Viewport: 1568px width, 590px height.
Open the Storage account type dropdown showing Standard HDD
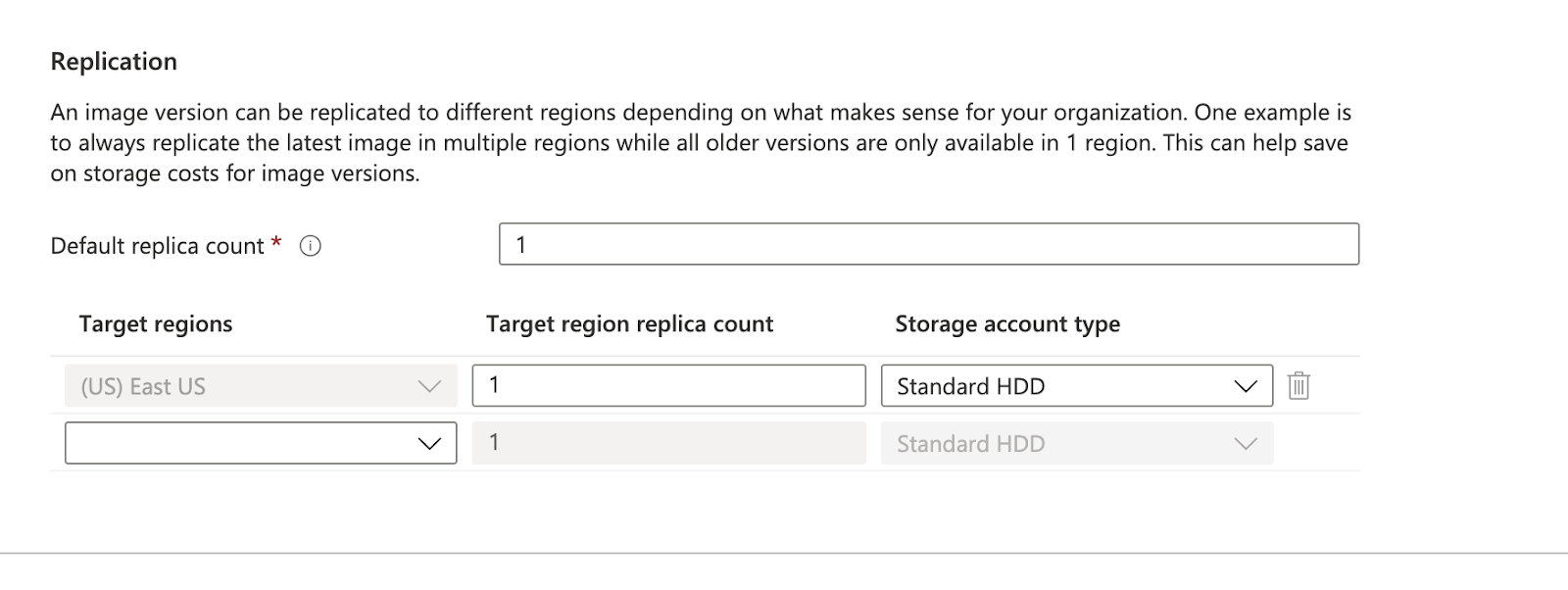click(1078, 385)
